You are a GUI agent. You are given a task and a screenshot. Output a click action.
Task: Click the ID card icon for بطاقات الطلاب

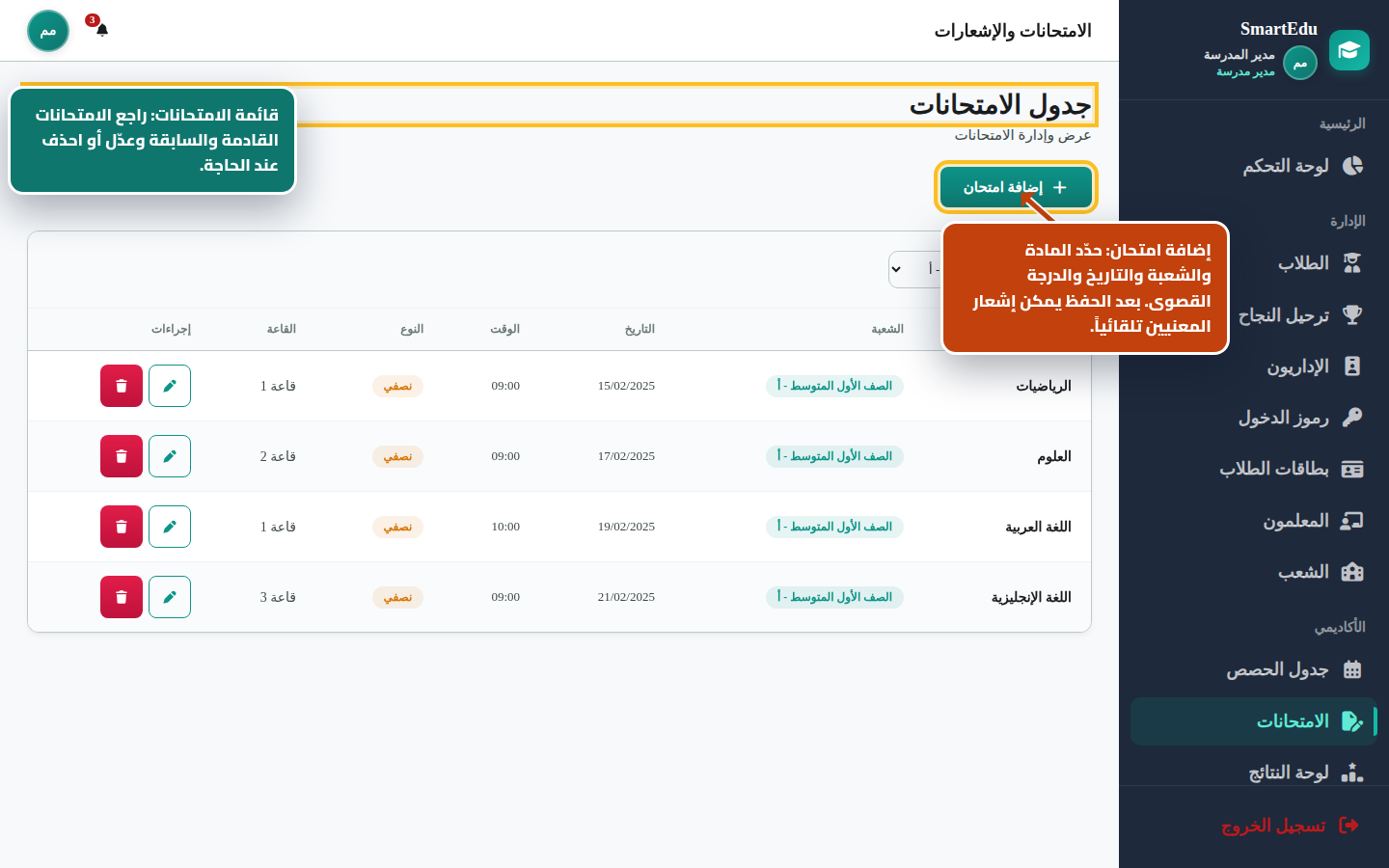(x=1352, y=469)
